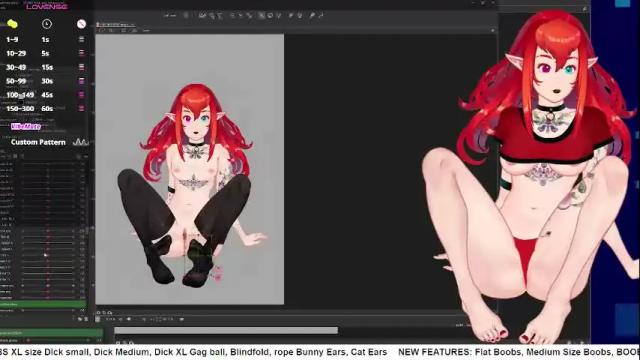The width and height of the screenshot is (640, 360).
Task: Click the pink vibration level header icon
Action: tap(81, 24)
